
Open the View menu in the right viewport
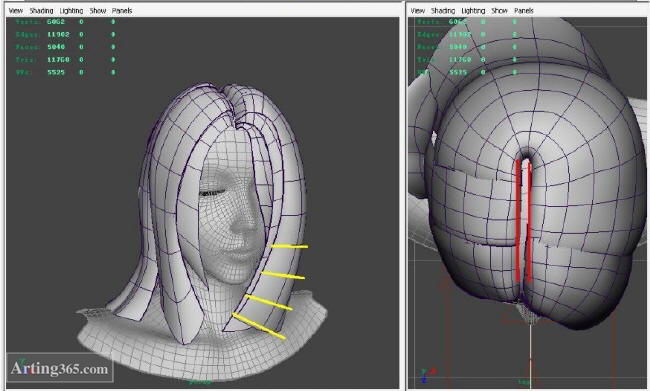coord(417,11)
